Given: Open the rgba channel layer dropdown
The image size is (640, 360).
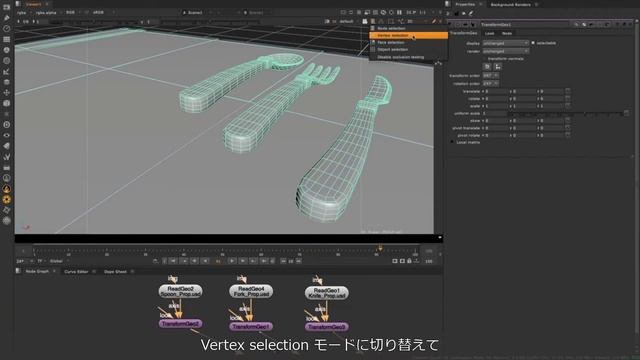Looking at the screenshot, I should pos(24,13).
